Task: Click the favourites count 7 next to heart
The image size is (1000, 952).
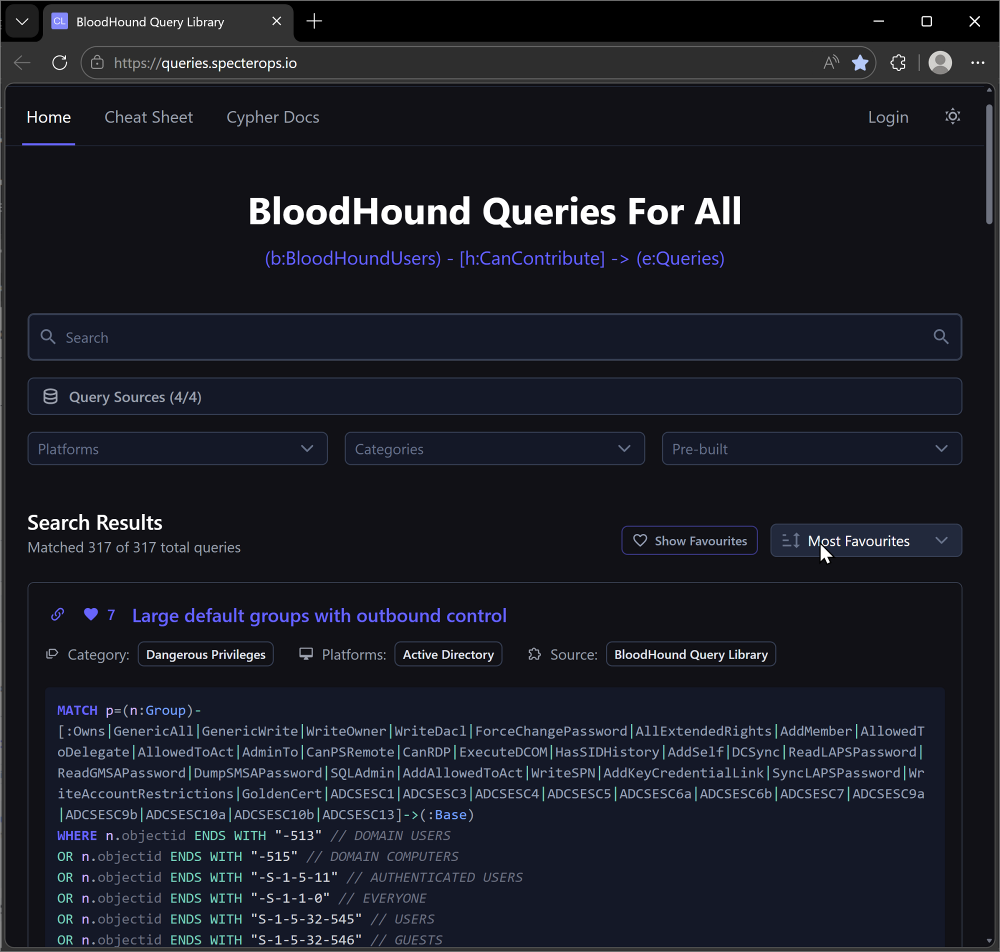Action: (111, 615)
